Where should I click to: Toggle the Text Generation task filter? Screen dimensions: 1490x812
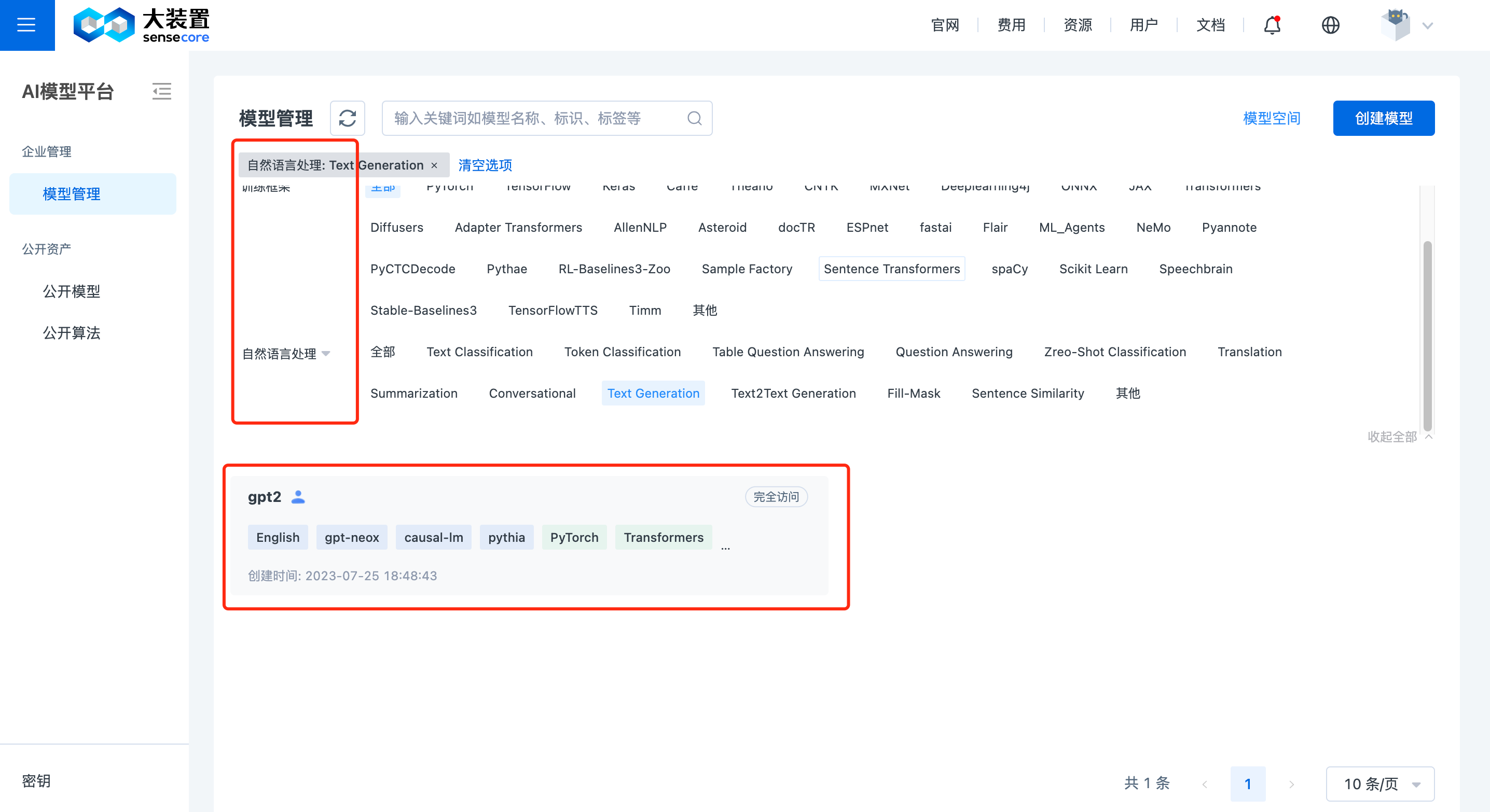click(653, 394)
